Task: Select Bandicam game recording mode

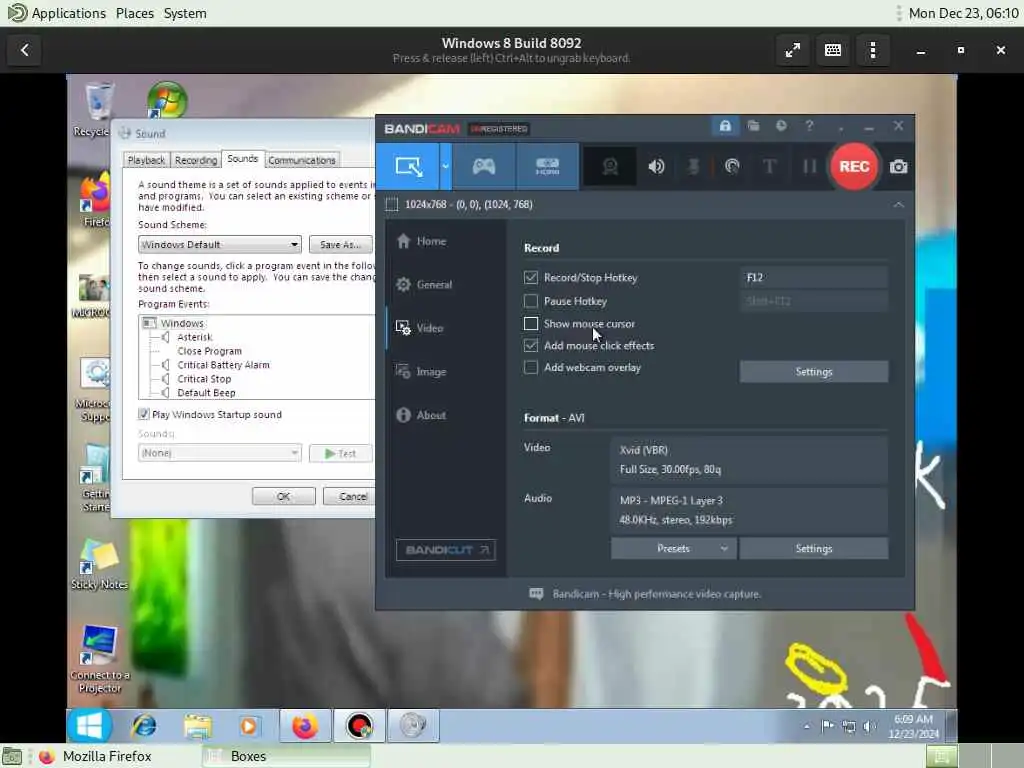Action: 484,167
